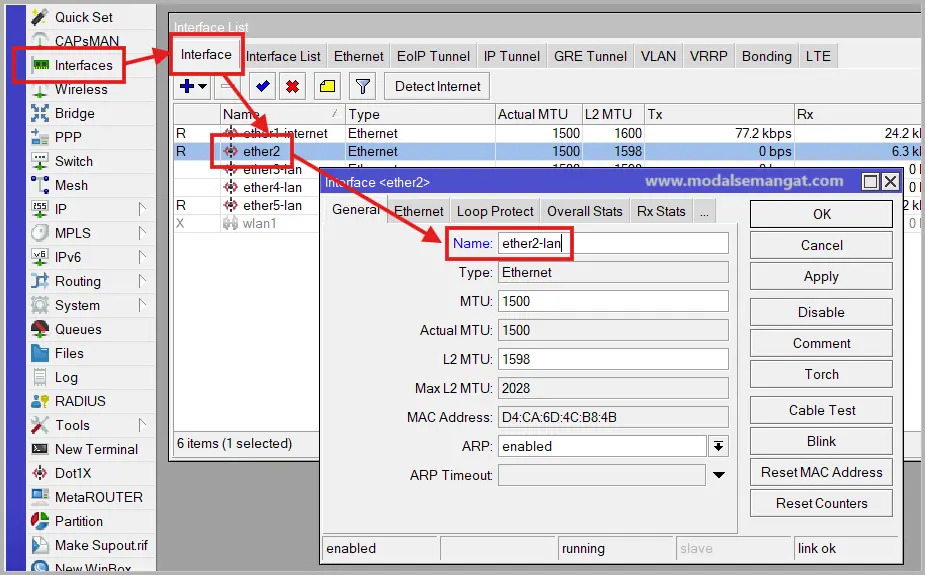
Task: Open the ARP dropdown list
Action: 719,446
